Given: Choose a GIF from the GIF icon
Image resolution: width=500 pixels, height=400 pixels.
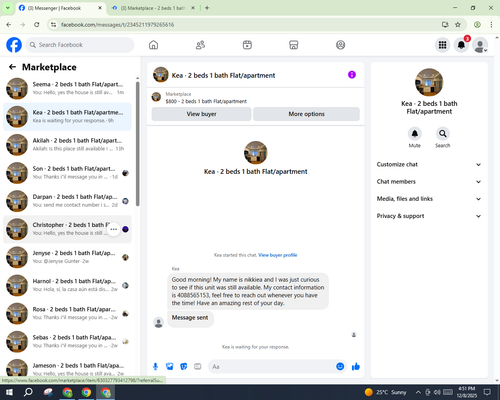Looking at the screenshot, I should pyautogui.click(x=198, y=367).
